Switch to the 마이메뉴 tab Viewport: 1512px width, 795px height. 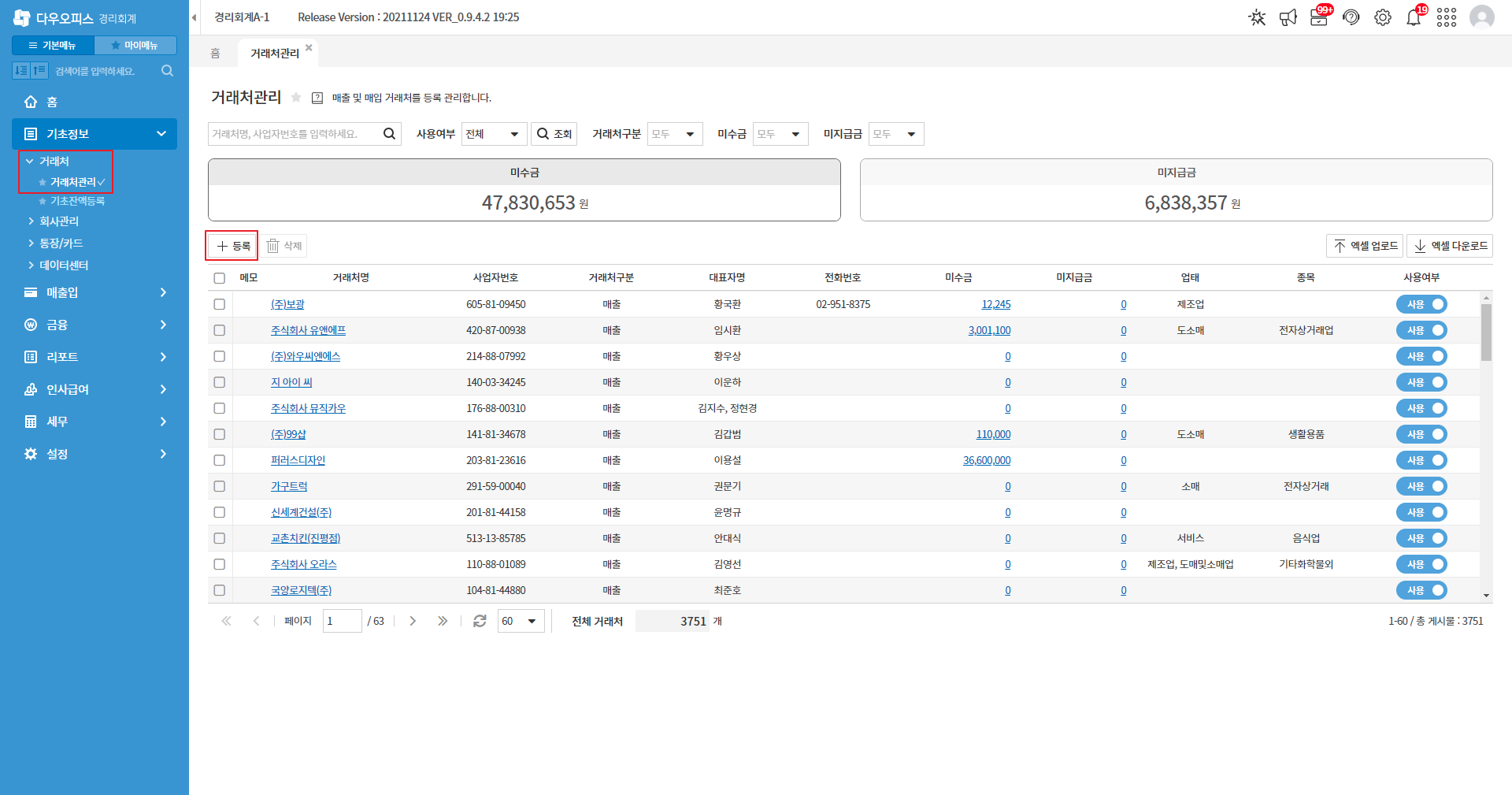[135, 46]
